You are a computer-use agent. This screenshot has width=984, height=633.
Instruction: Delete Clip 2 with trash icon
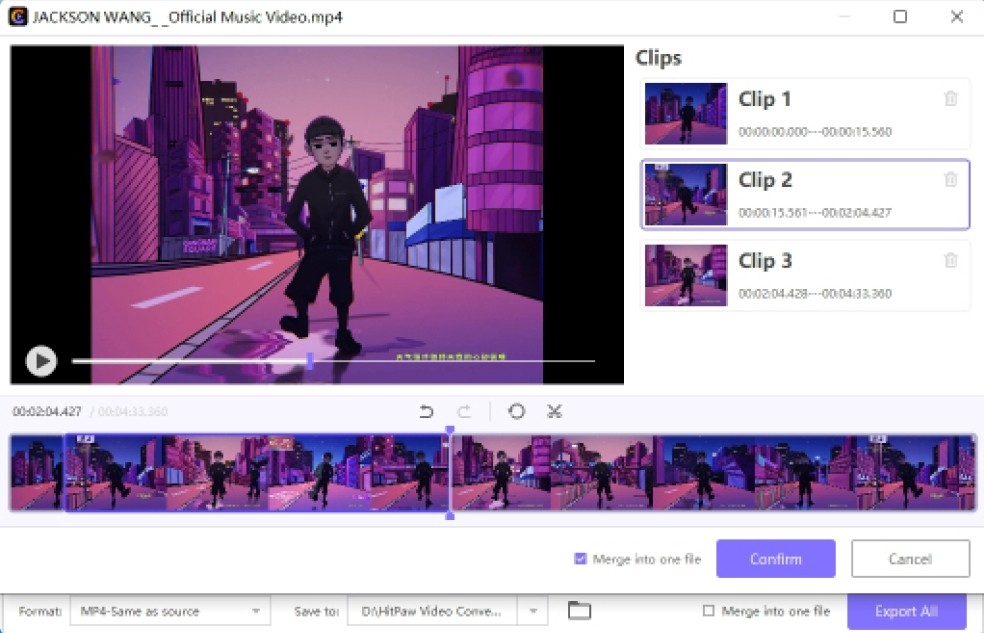pos(951,179)
